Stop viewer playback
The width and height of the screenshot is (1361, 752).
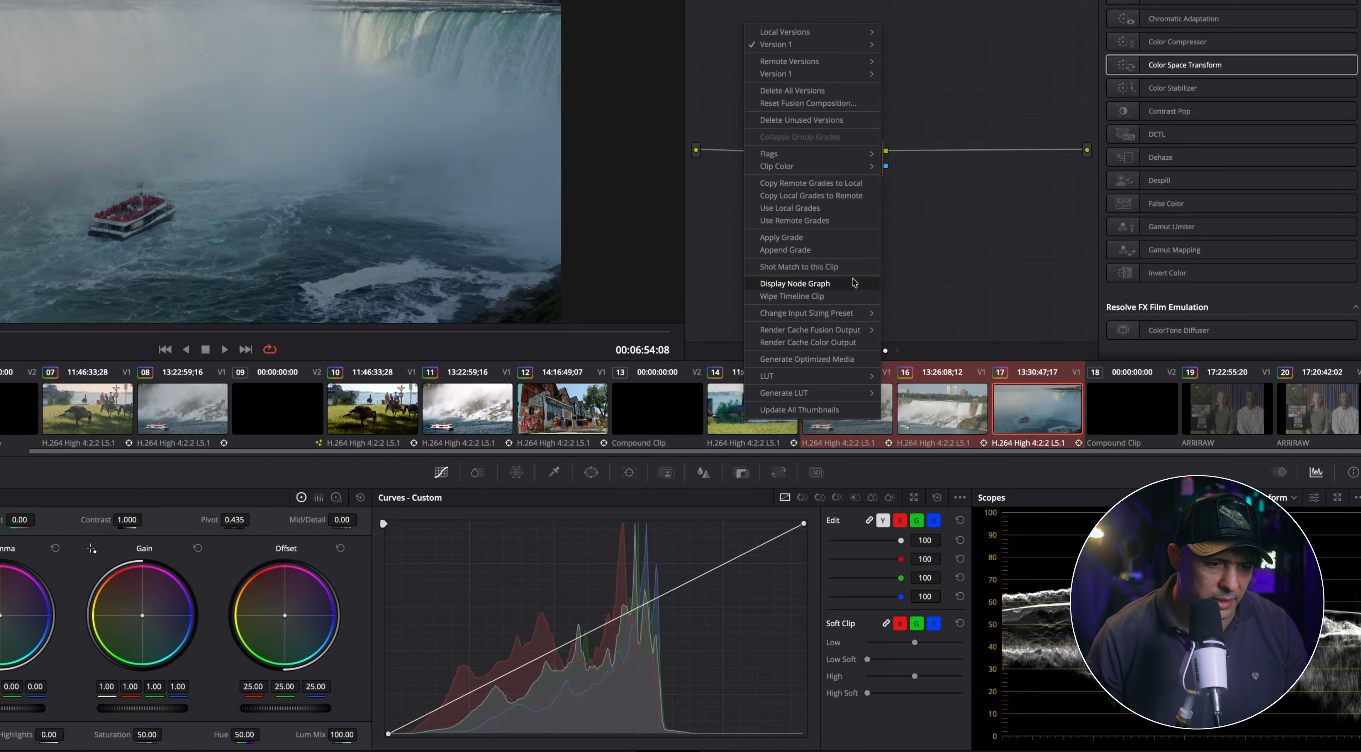[205, 349]
